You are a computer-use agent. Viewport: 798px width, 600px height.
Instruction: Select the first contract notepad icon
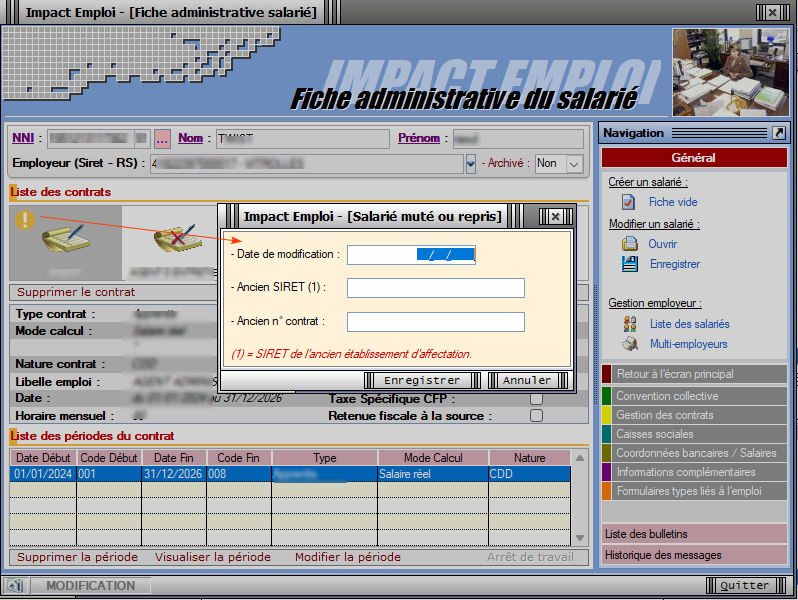[66, 238]
